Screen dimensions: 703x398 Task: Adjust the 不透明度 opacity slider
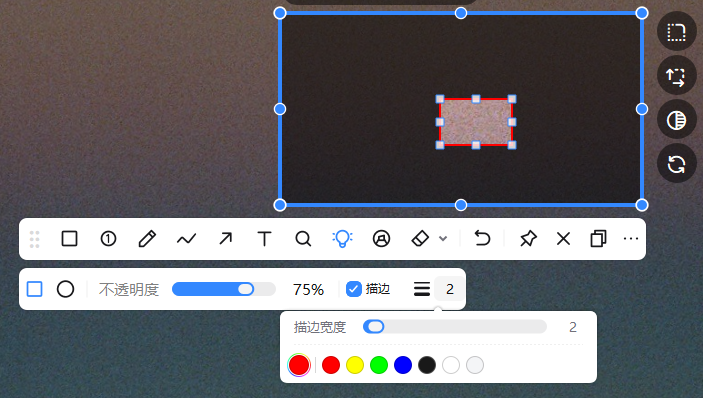tap(224, 289)
